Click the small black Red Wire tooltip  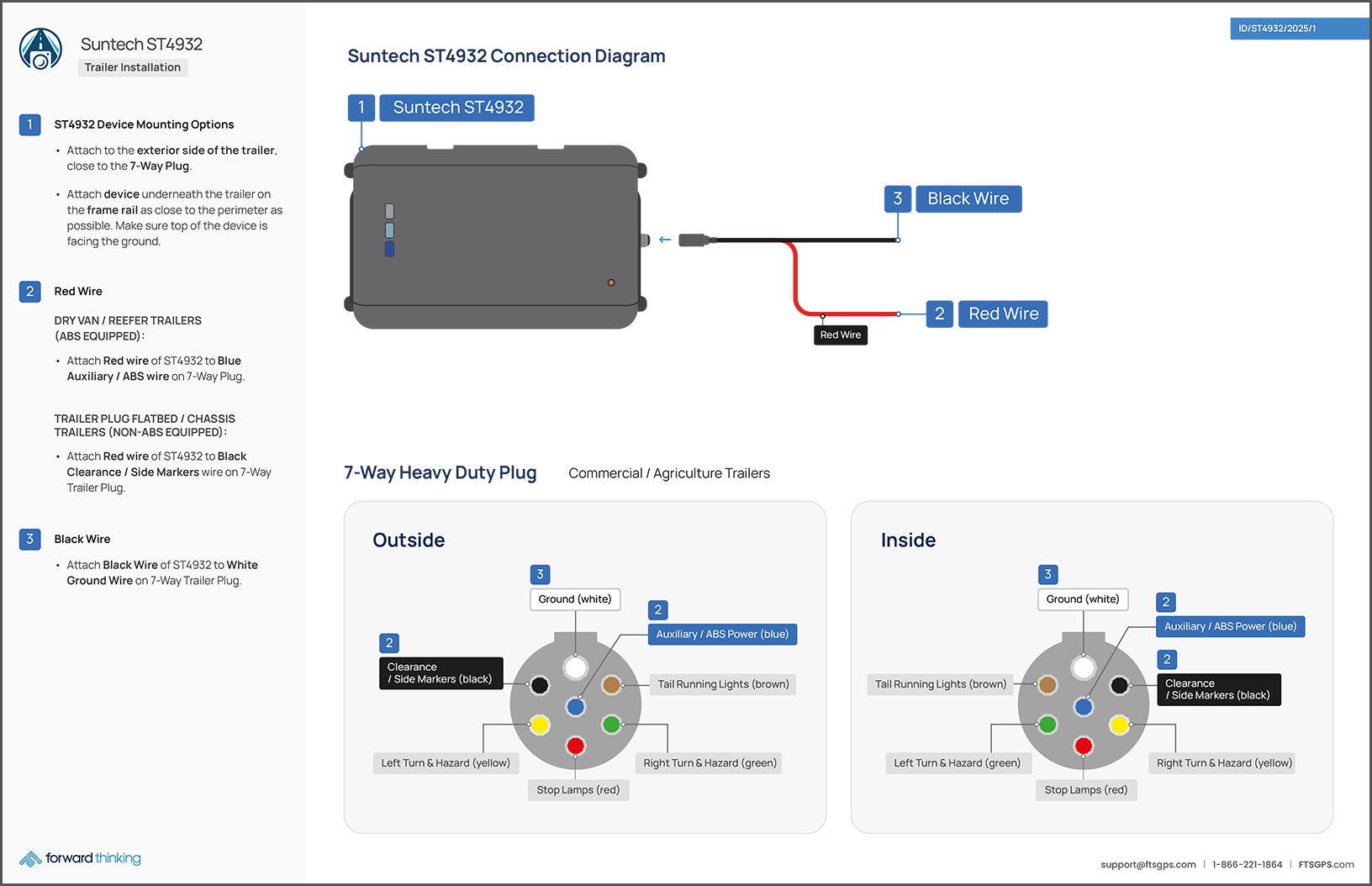pos(841,335)
